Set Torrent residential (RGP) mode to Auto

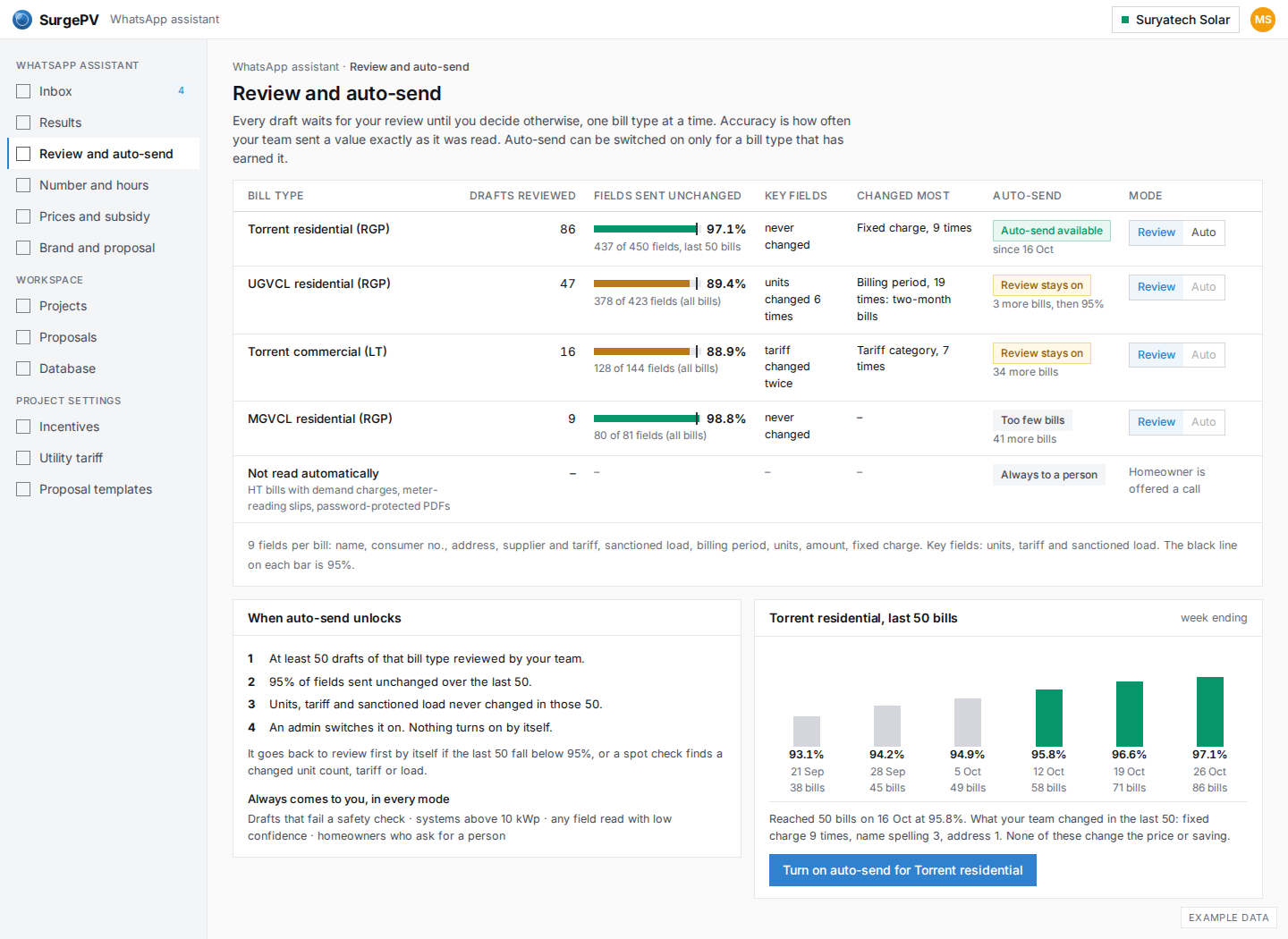(1204, 233)
